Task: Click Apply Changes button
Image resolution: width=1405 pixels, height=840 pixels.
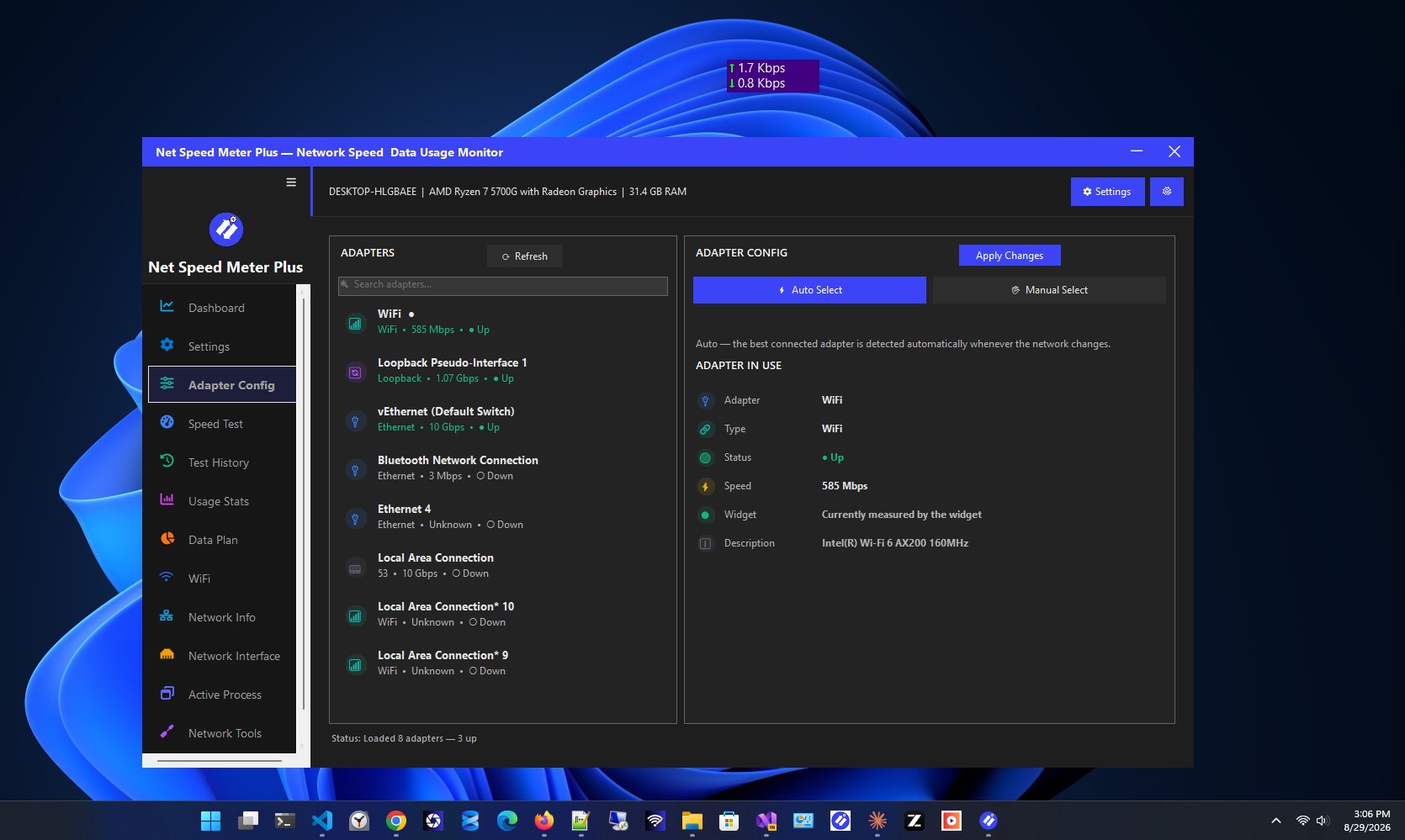Action: point(1010,256)
